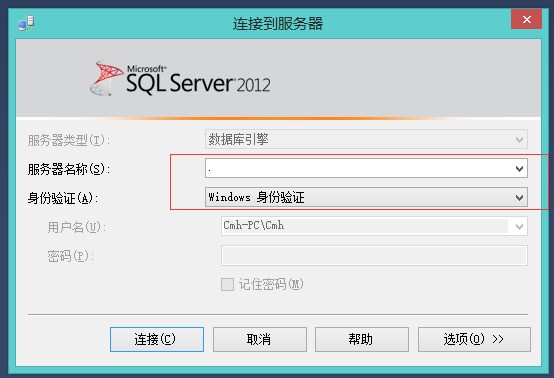Expand the 用户名 dropdown arrow
The image size is (554, 378).
click(519, 226)
